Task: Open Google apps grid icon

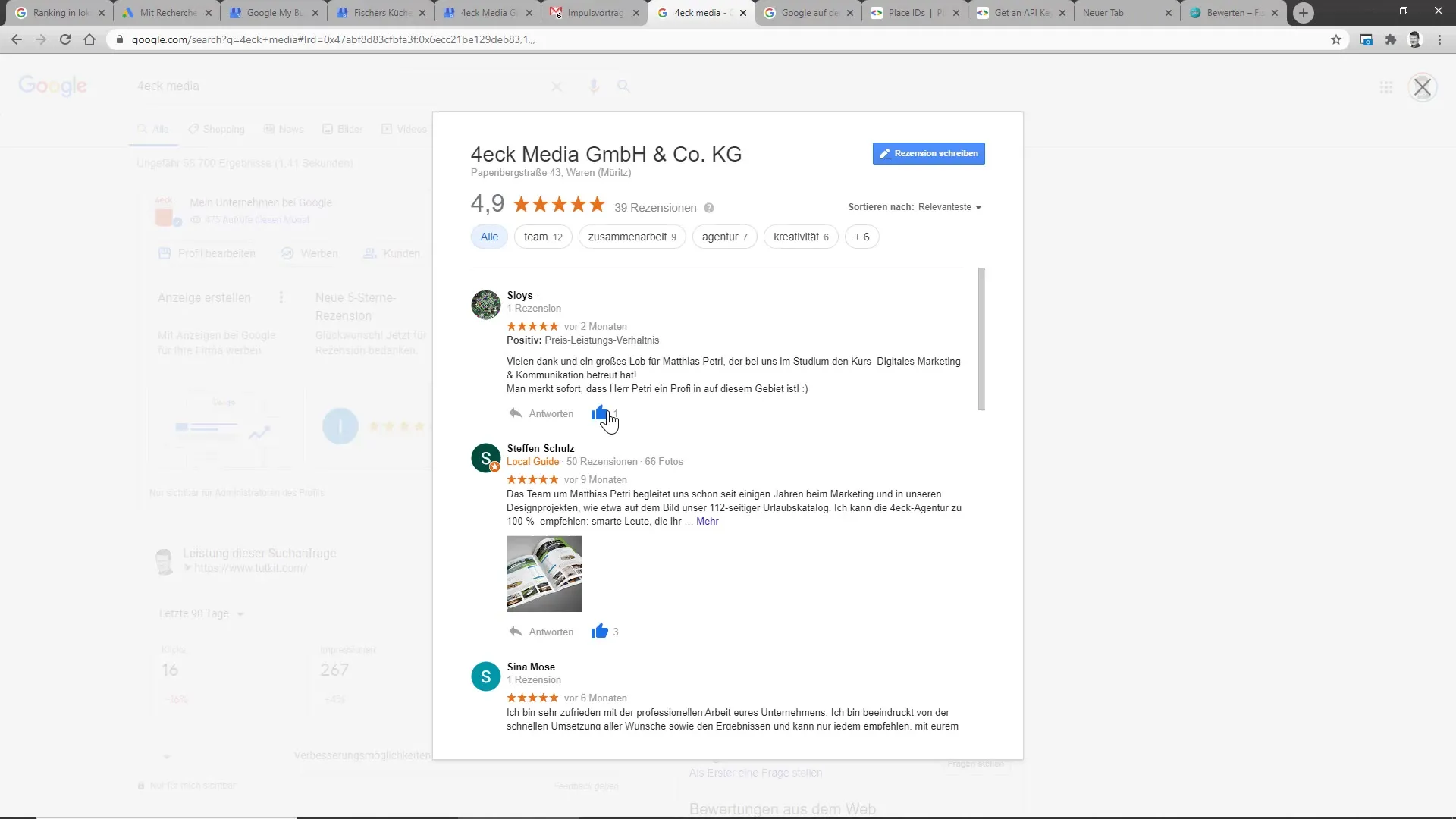Action: point(1386,87)
